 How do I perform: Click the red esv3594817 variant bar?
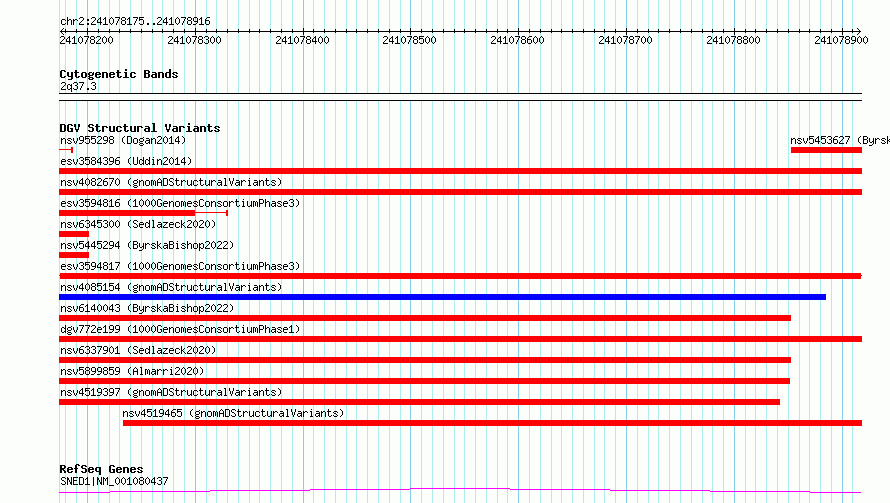tap(460, 276)
